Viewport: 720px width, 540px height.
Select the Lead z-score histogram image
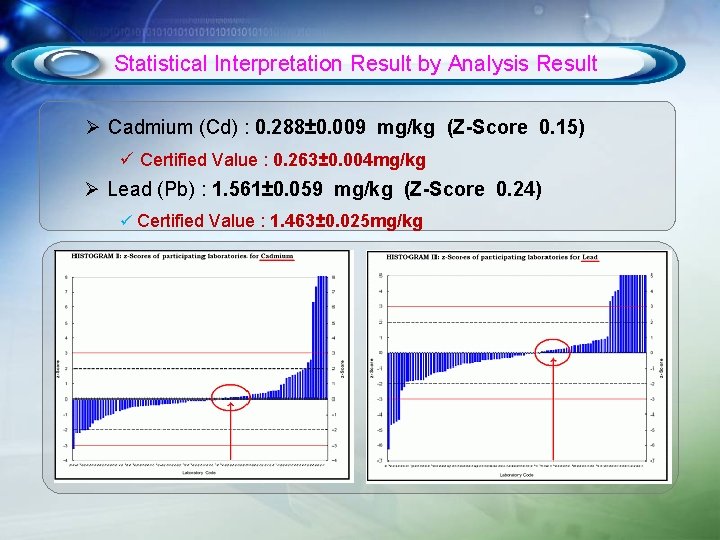(x=518, y=366)
